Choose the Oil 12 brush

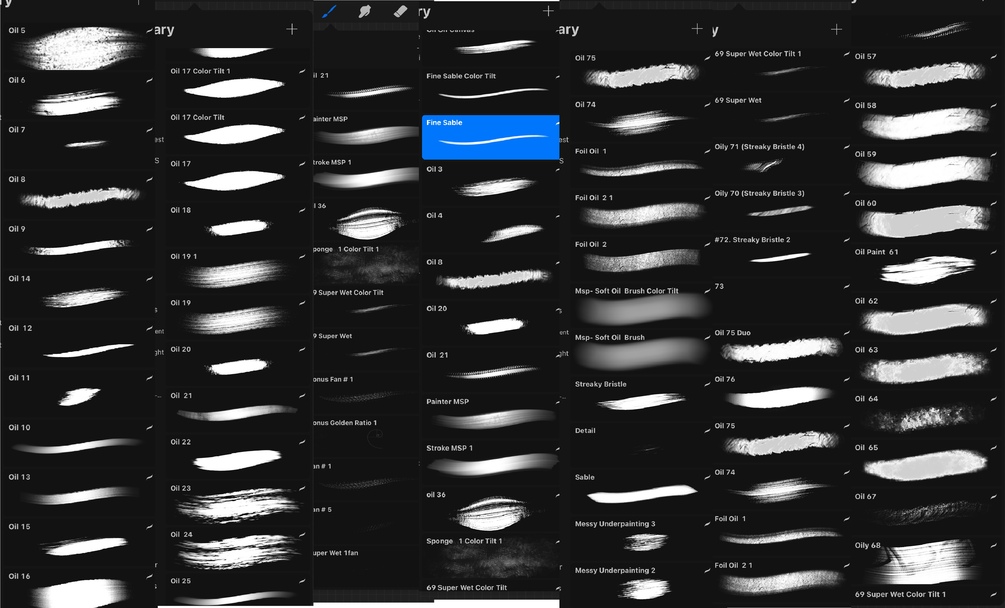pos(78,345)
